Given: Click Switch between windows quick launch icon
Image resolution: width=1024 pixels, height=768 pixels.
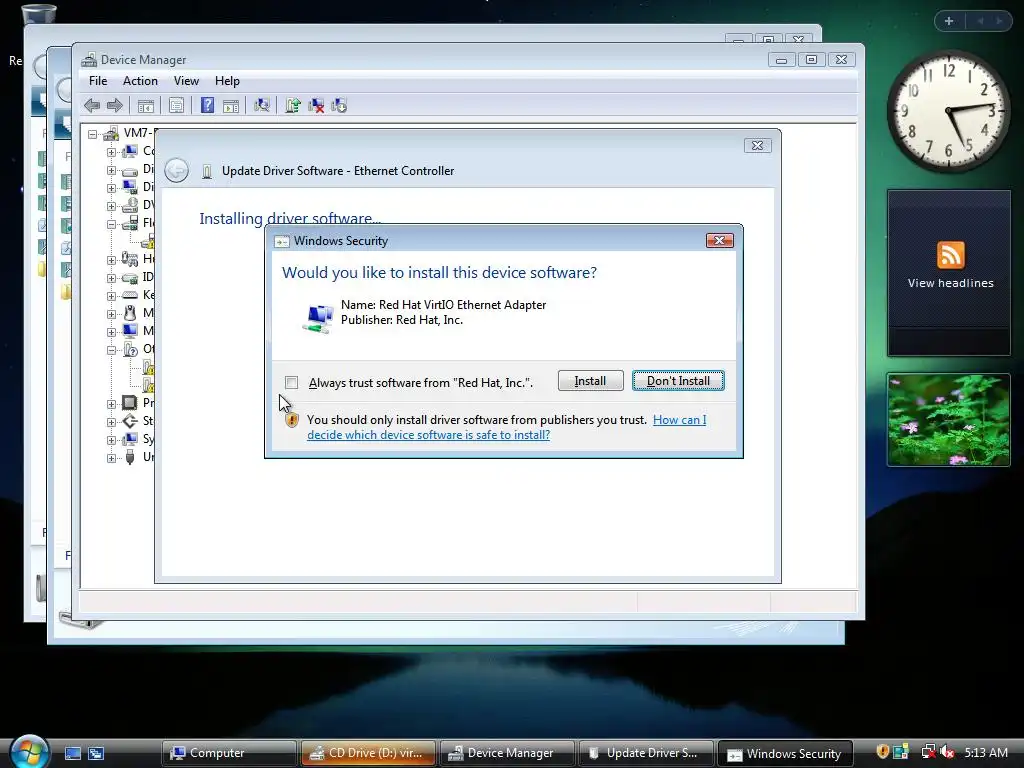Looking at the screenshot, I should coord(96,754).
